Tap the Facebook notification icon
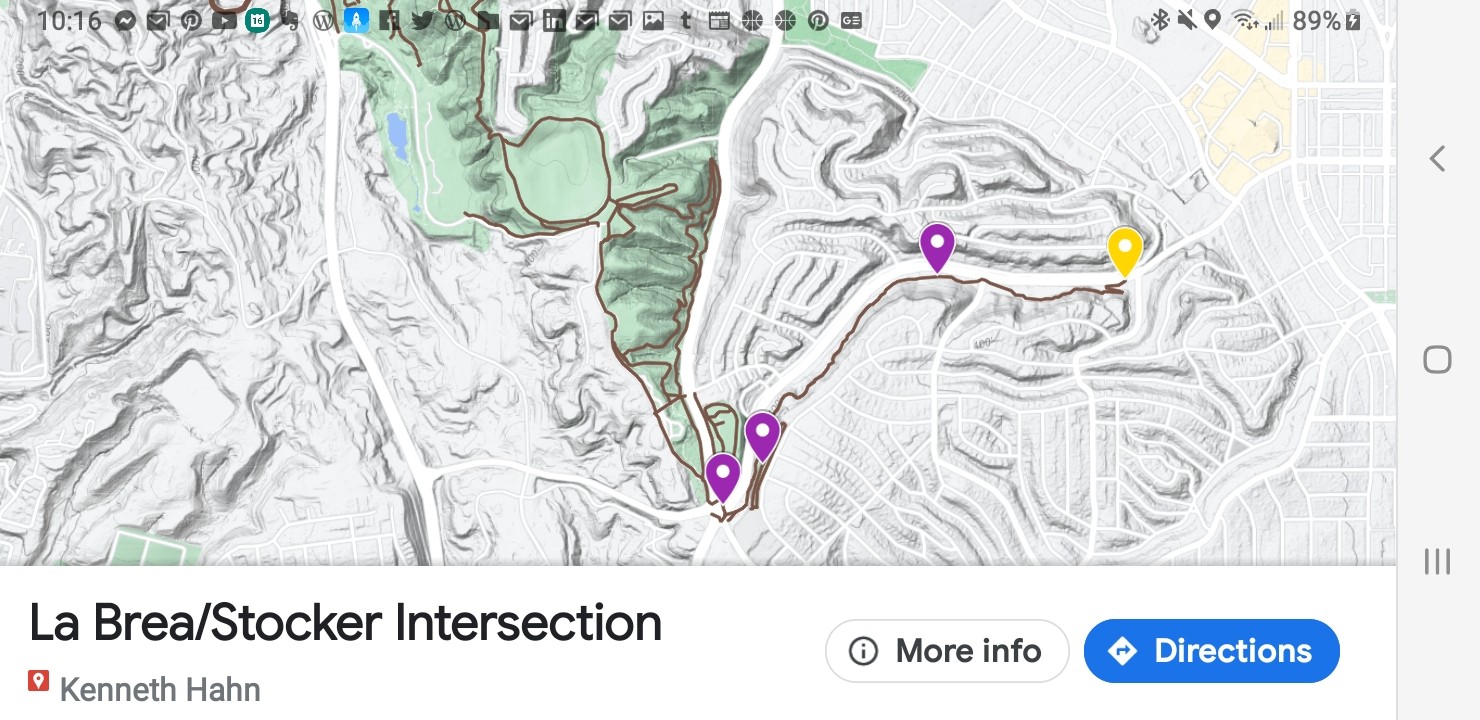 [390, 20]
